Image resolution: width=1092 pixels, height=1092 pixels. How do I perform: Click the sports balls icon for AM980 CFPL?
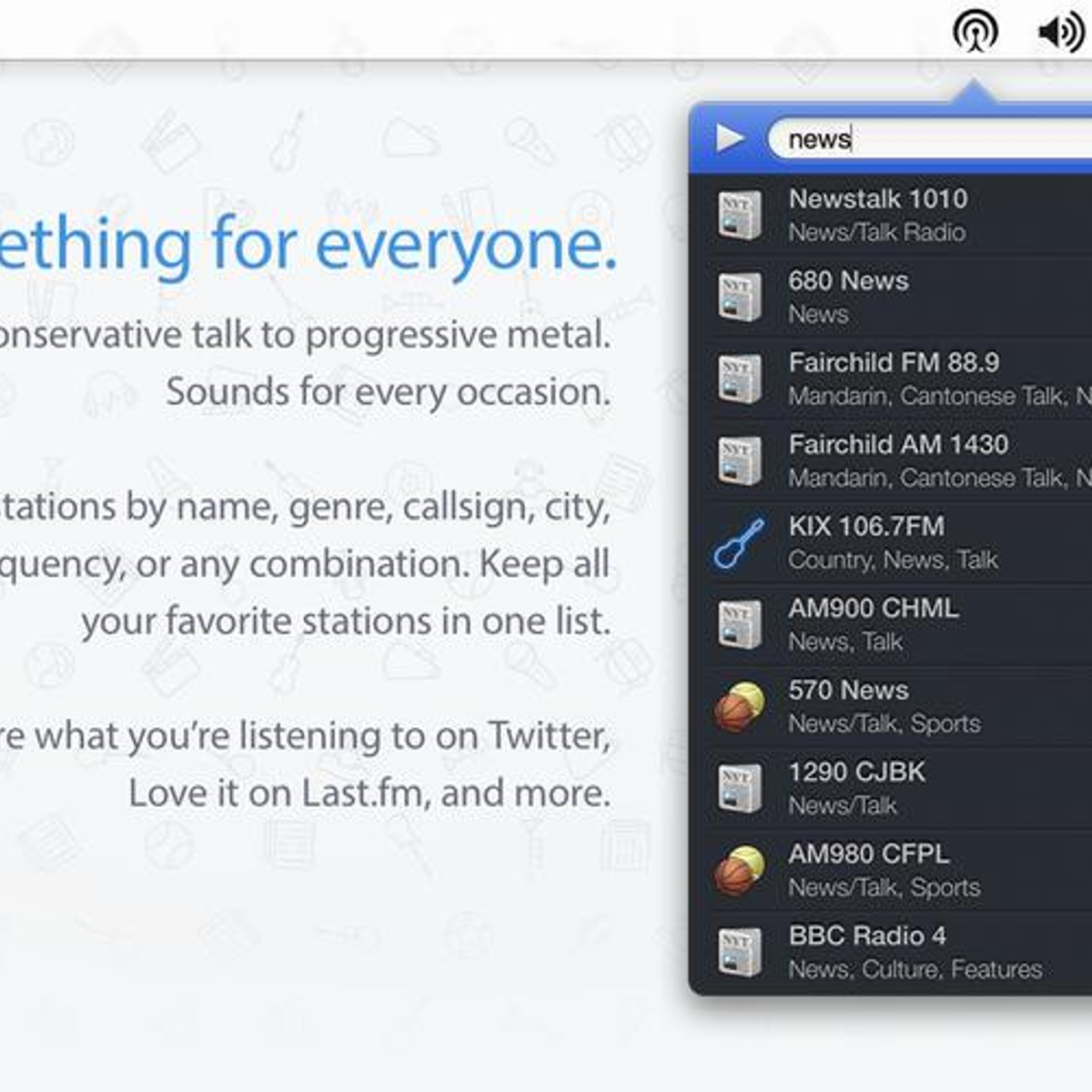pyautogui.click(x=739, y=870)
